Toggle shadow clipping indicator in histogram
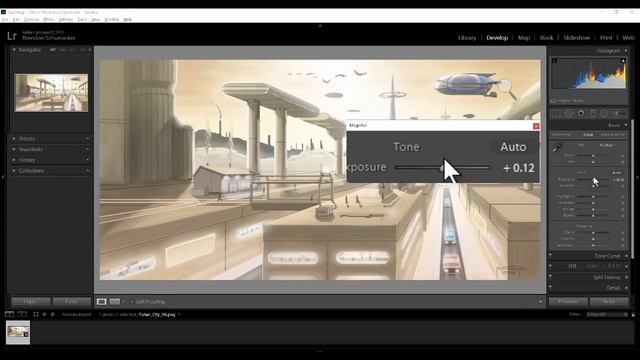 click(554, 61)
